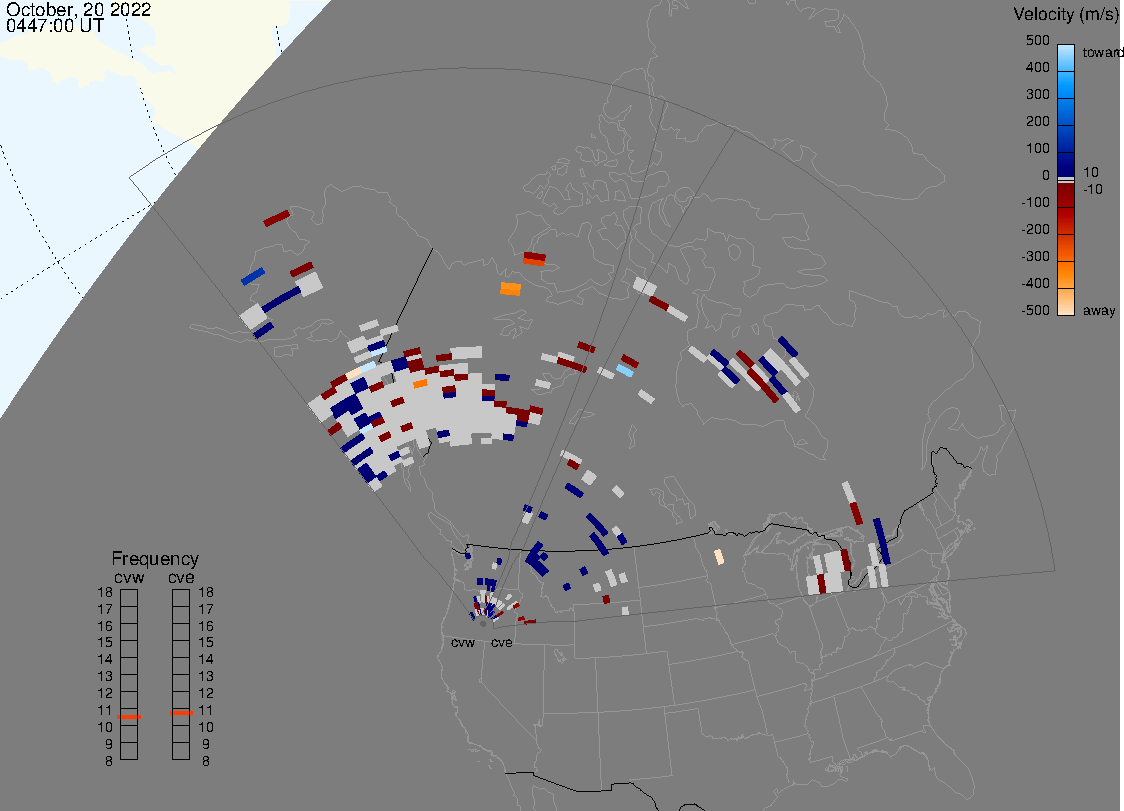Click the 'Velocity (m/s)' legend title
1124x811 pixels.
(1065, 14)
